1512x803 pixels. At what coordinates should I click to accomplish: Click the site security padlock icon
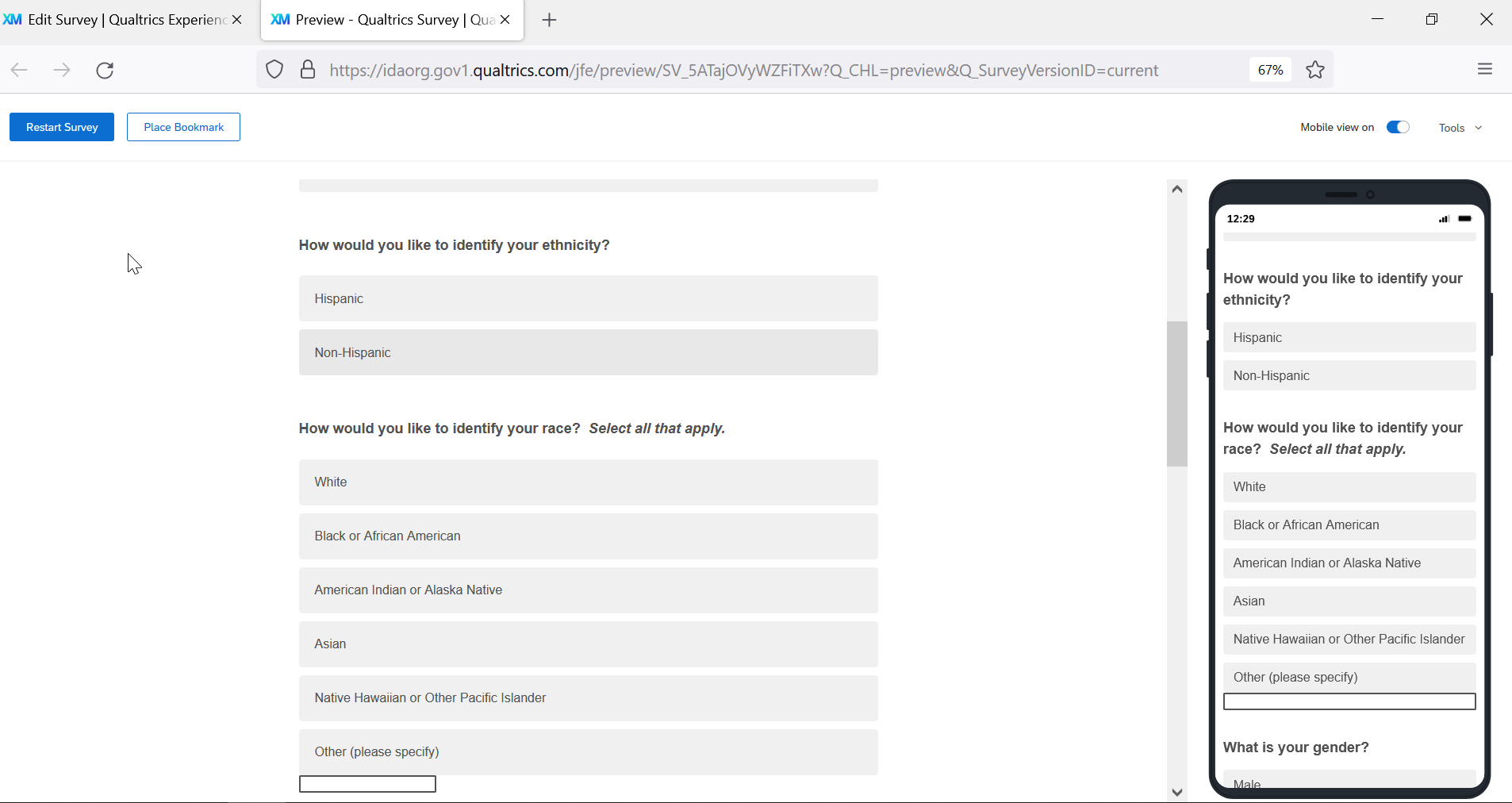tap(308, 70)
